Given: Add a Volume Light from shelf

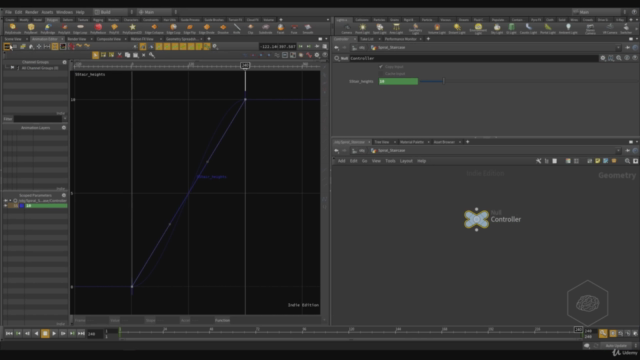Looking at the screenshot, I should [x=437, y=29].
